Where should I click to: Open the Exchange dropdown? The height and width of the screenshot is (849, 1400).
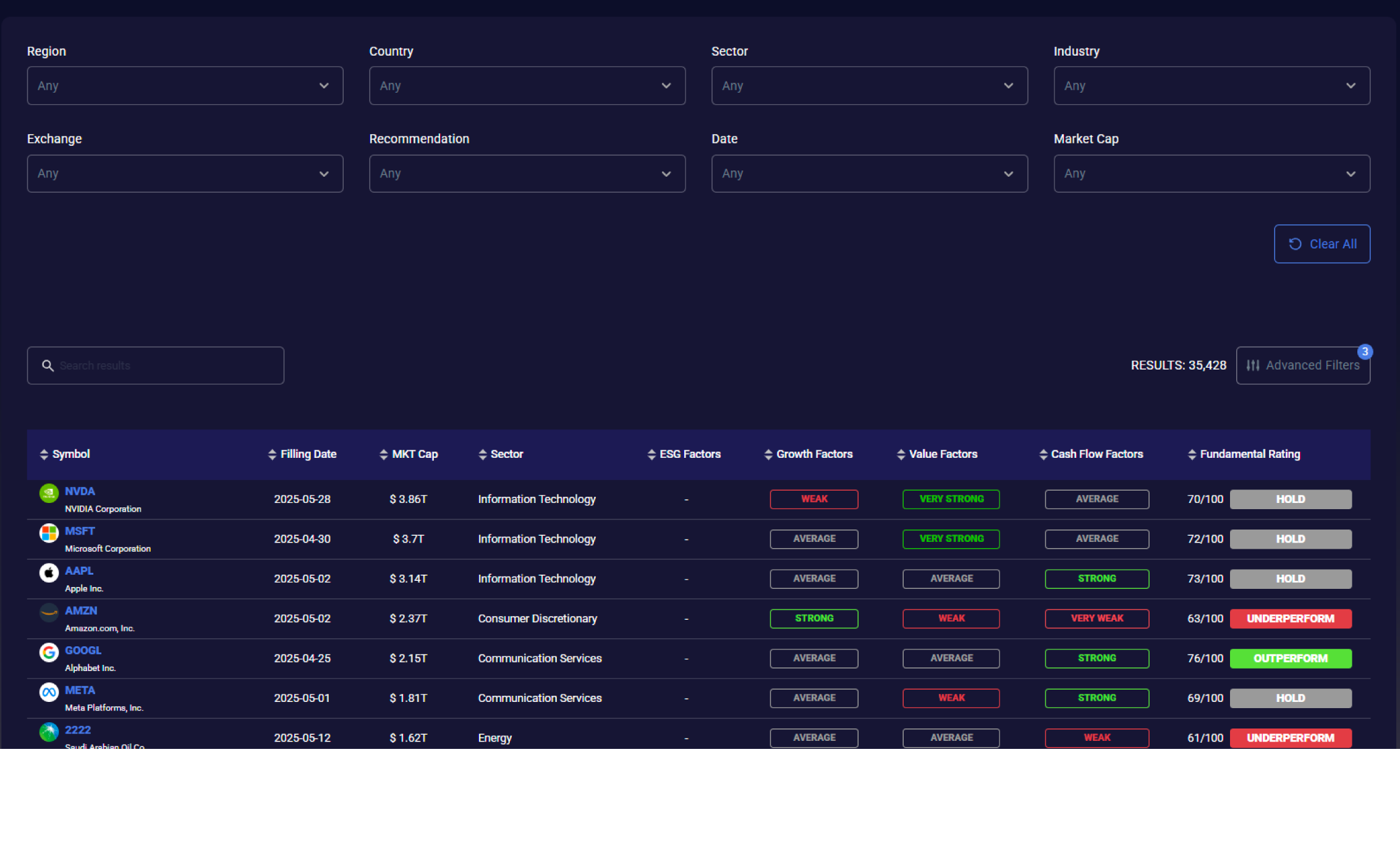185,174
